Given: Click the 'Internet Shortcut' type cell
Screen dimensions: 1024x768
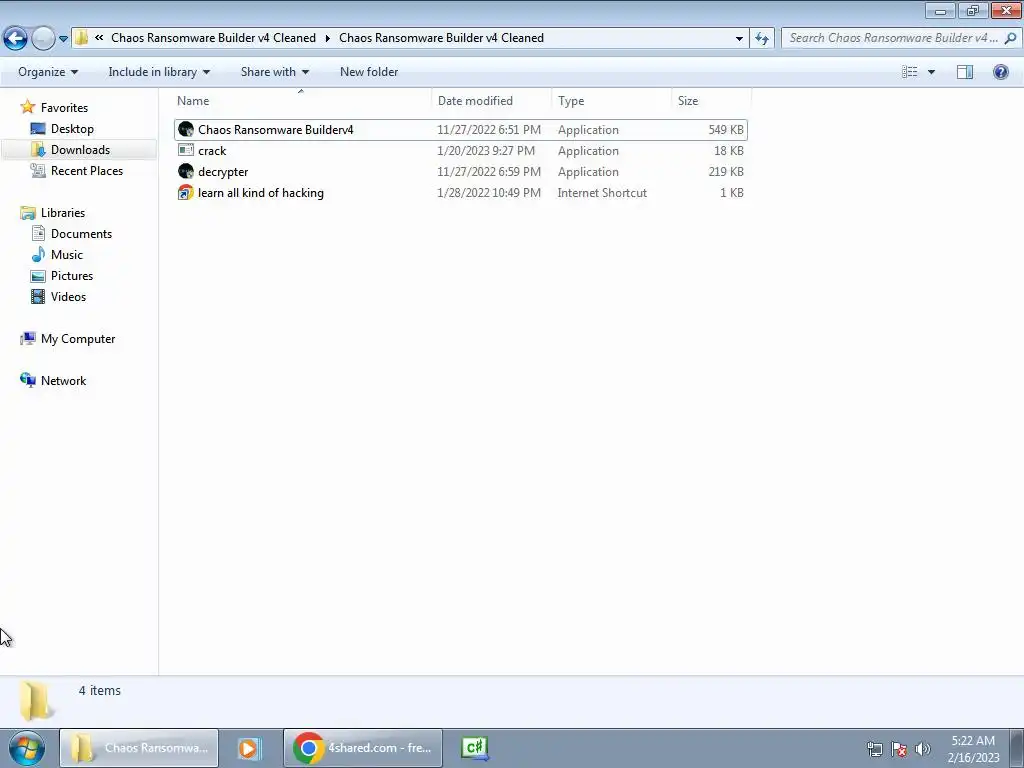Looking at the screenshot, I should pos(602,193).
